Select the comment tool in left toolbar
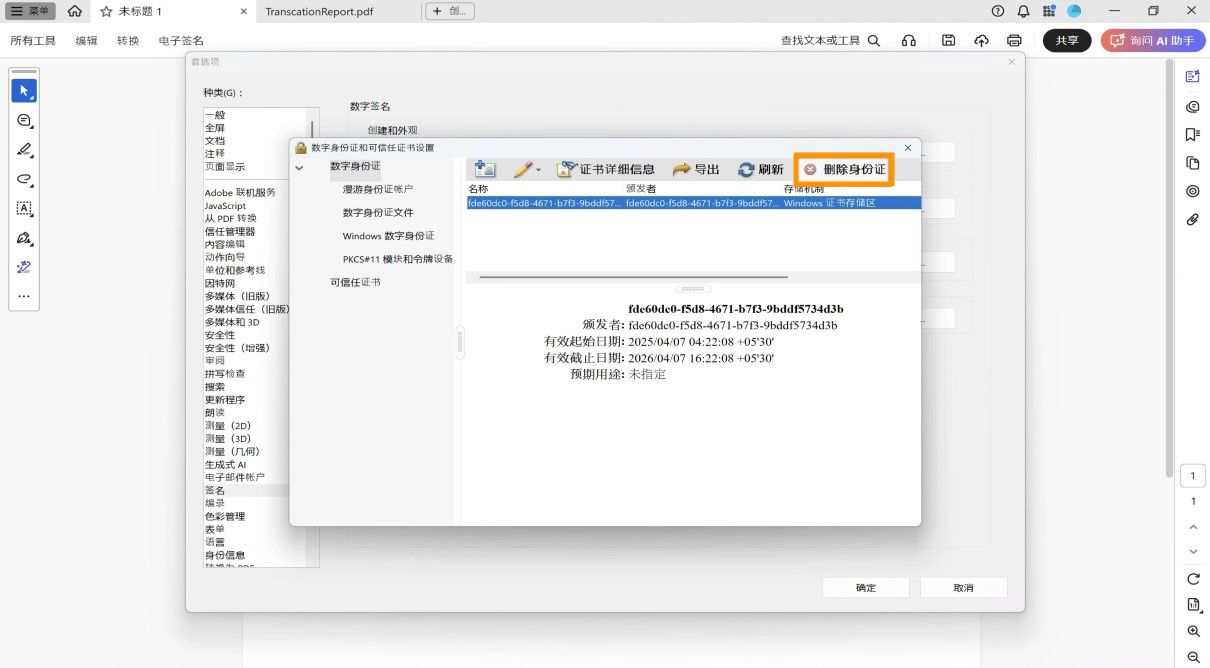The height and width of the screenshot is (668, 1210). pyautogui.click(x=24, y=121)
